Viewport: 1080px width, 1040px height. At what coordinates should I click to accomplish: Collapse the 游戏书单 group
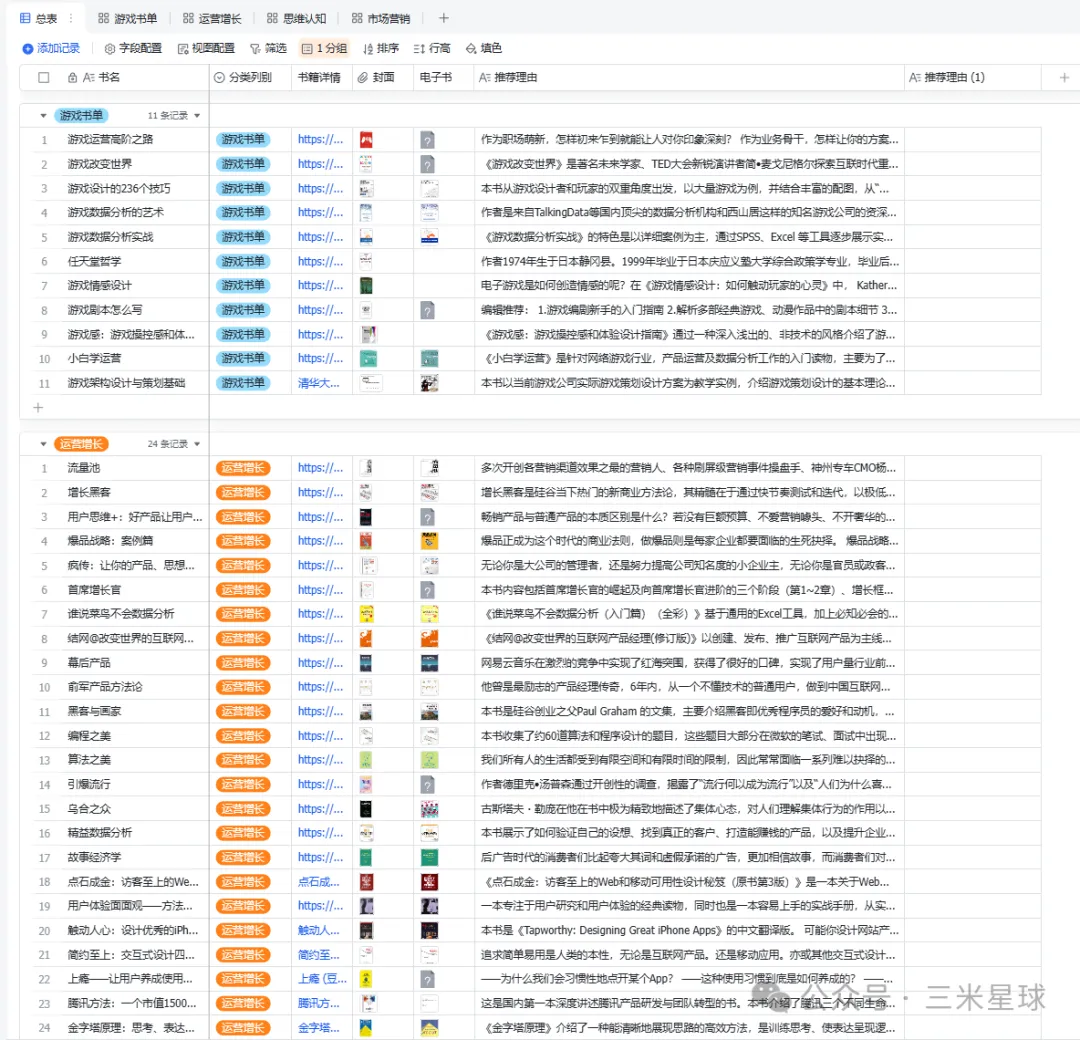click(x=43, y=115)
